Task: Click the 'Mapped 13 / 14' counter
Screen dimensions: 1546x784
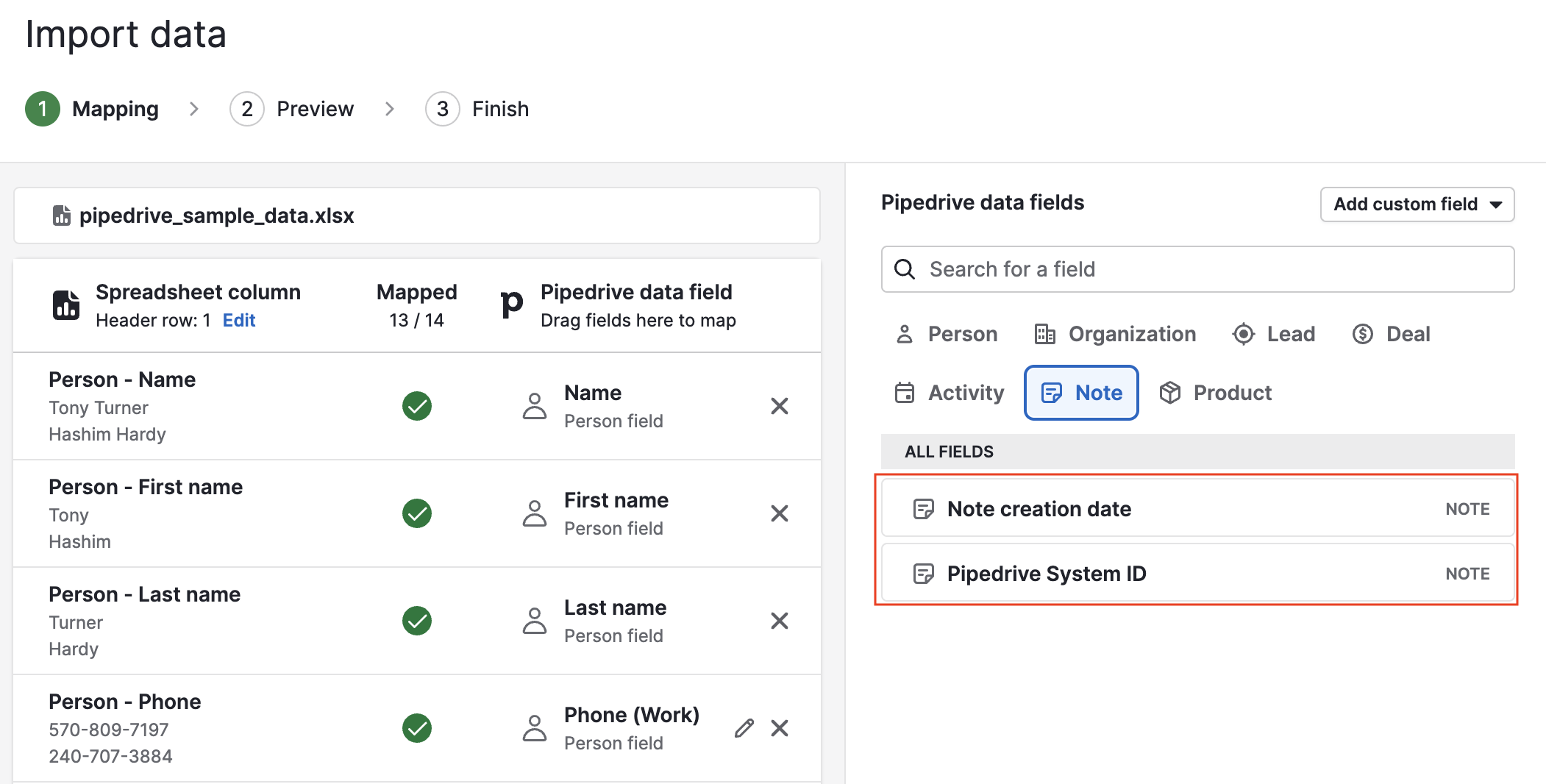Action: point(416,305)
